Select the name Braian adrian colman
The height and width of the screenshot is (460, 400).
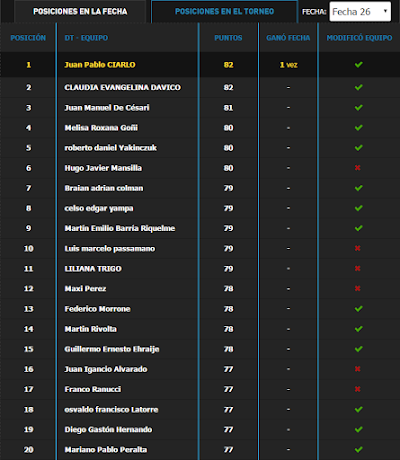(104, 188)
